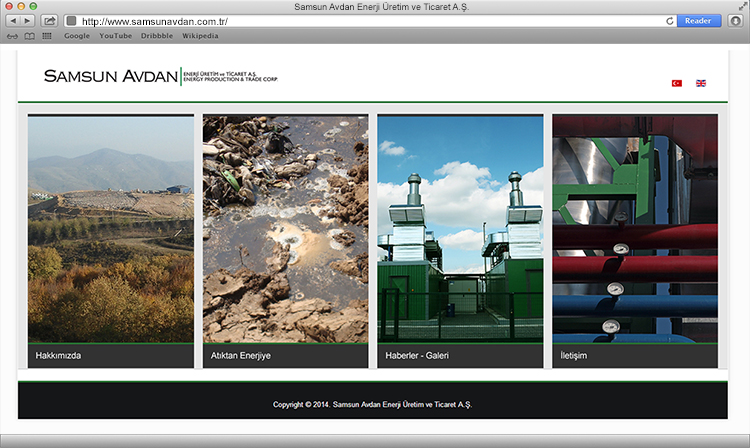The height and width of the screenshot is (448, 750).
Task: Open the YouTube bookmark
Action: coord(115,36)
